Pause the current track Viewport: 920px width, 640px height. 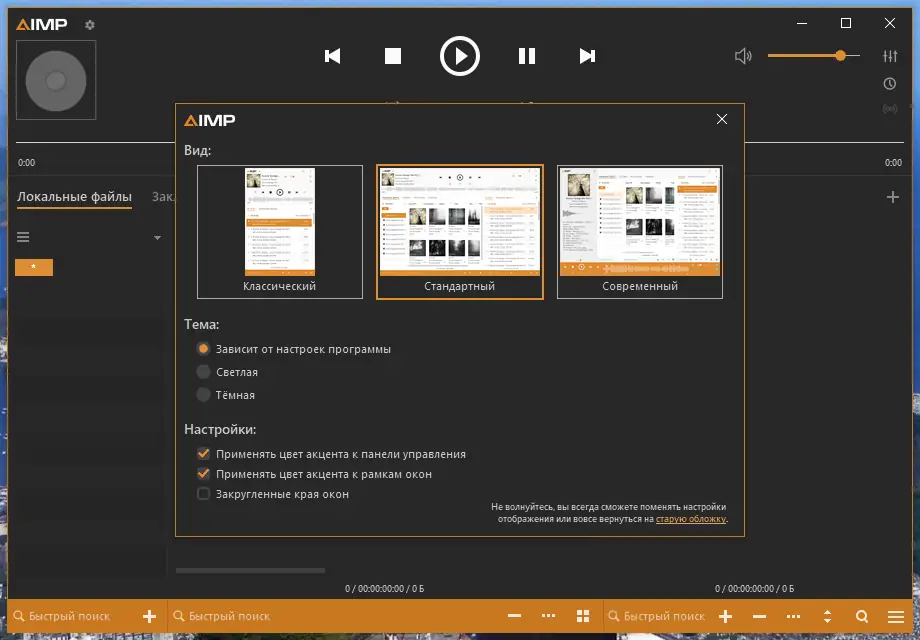(526, 56)
